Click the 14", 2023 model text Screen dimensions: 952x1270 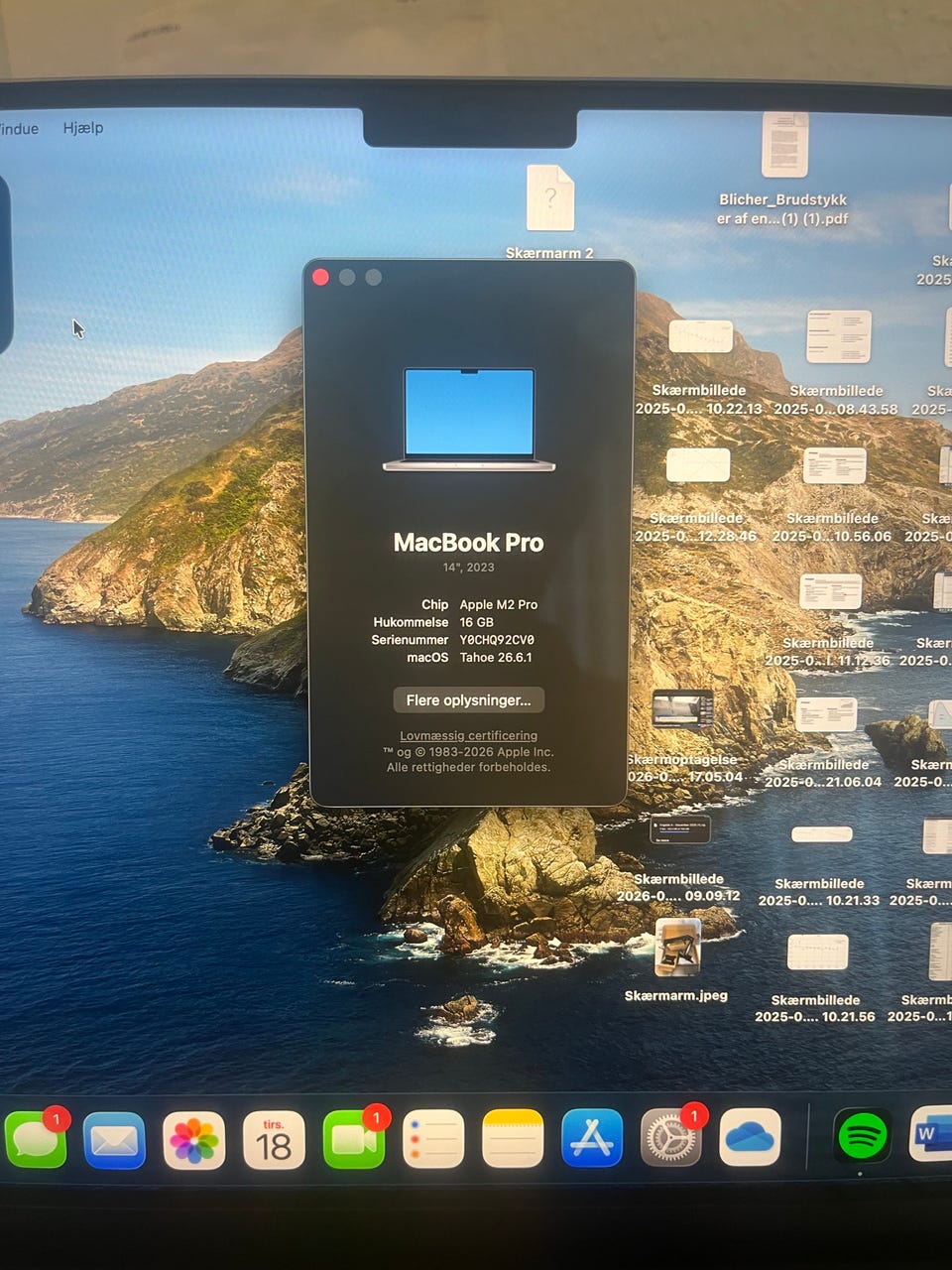468,568
